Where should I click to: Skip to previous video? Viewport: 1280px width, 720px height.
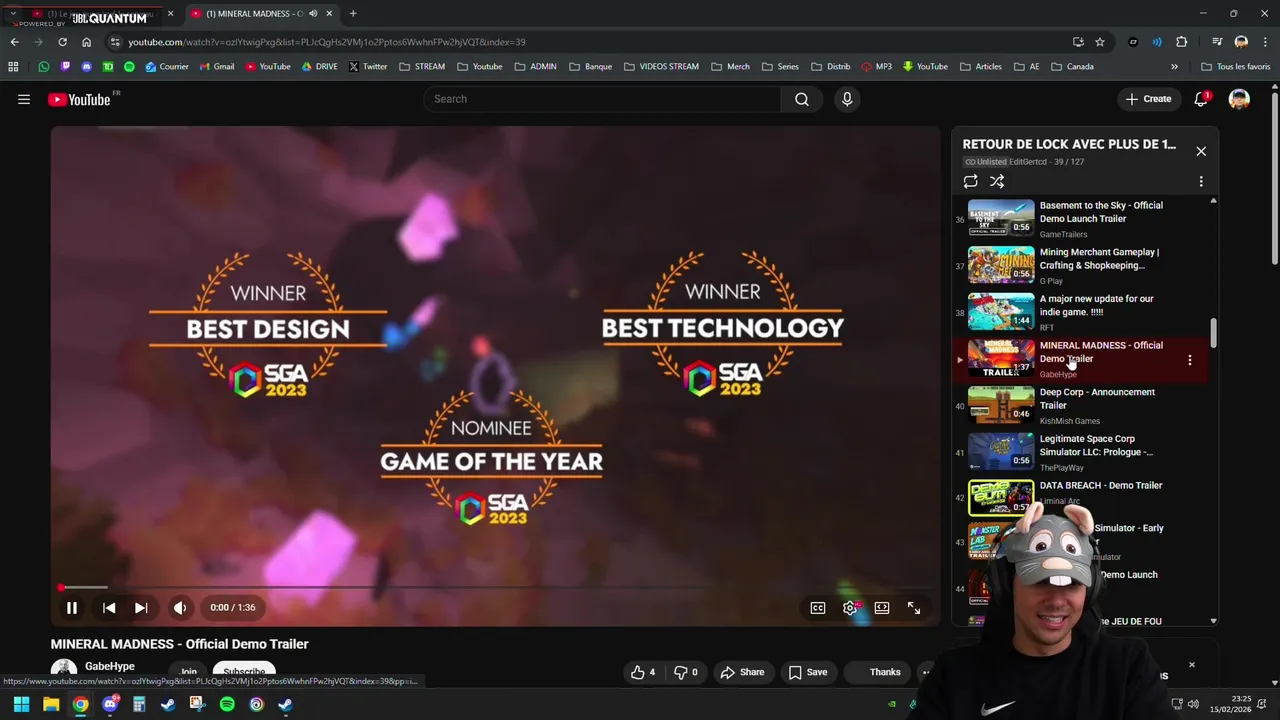click(109, 607)
